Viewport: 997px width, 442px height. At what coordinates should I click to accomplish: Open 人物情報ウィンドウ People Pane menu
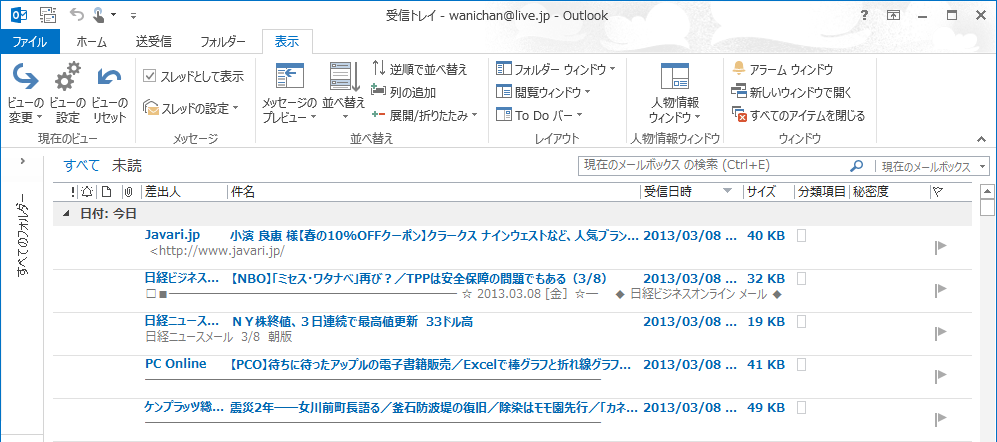[x=674, y=93]
